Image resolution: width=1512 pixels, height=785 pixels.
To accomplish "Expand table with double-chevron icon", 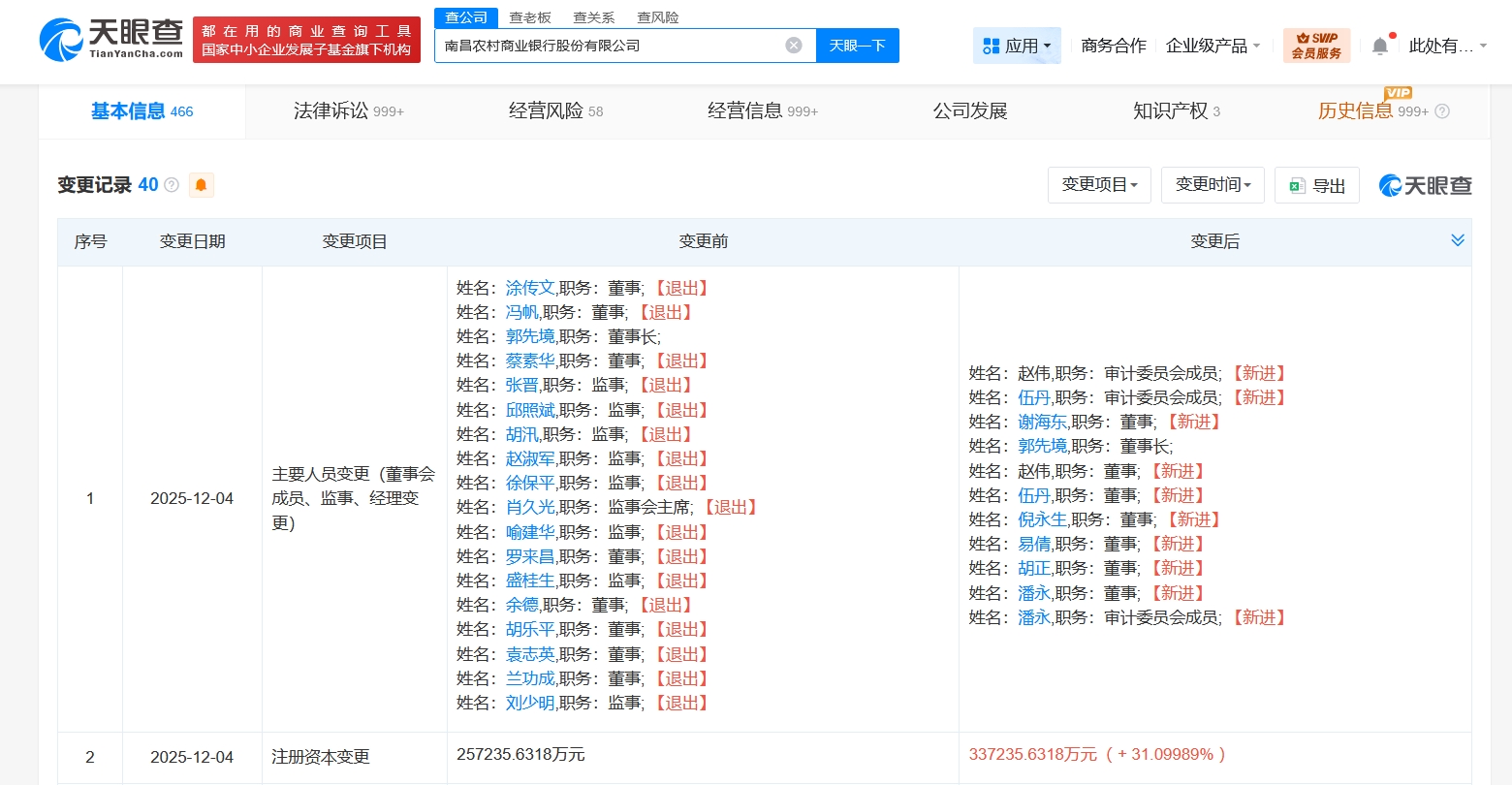I will tap(1457, 240).
